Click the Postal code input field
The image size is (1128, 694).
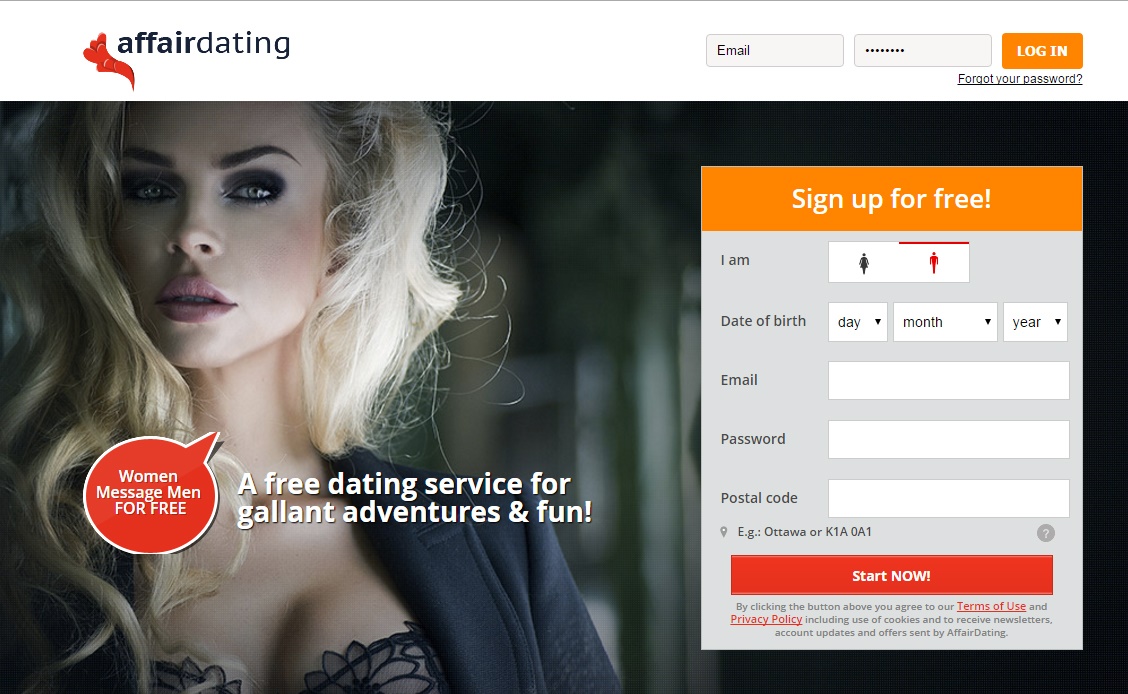click(x=948, y=498)
